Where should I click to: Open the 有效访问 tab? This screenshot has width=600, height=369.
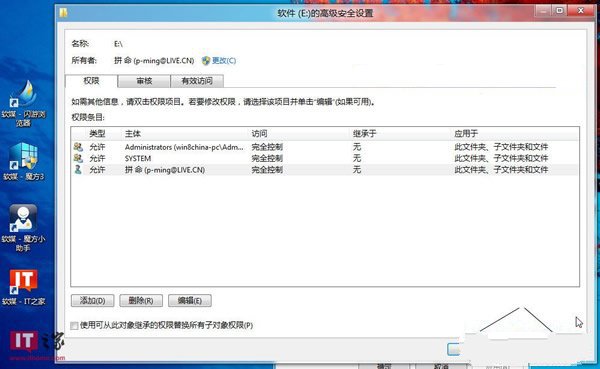[x=197, y=81]
